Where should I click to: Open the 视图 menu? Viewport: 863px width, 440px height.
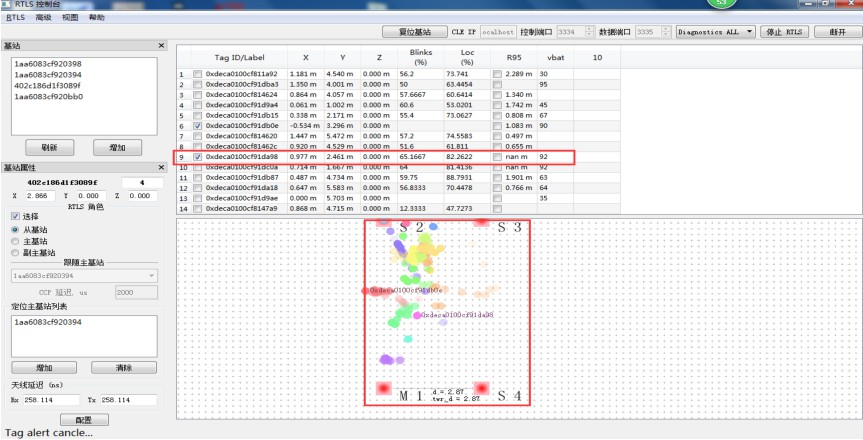[x=70, y=18]
